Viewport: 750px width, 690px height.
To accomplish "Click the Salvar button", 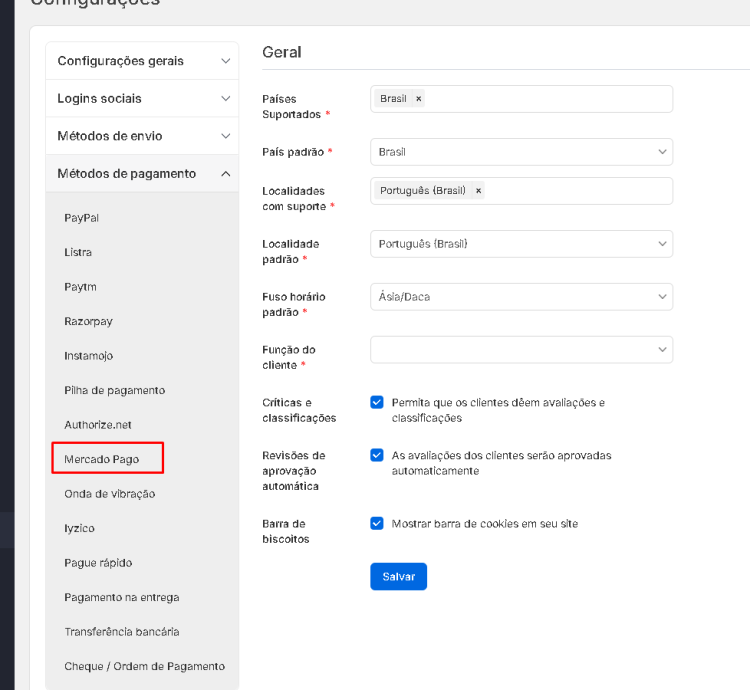I will [398, 577].
